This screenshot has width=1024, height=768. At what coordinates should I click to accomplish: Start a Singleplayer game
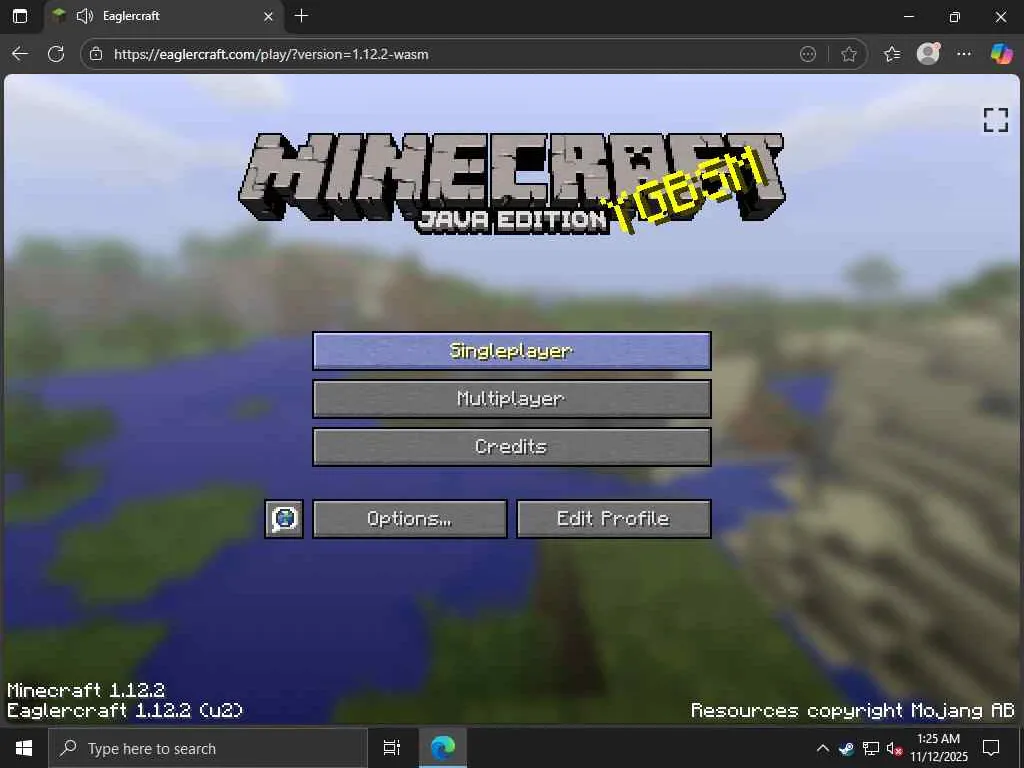tap(511, 351)
